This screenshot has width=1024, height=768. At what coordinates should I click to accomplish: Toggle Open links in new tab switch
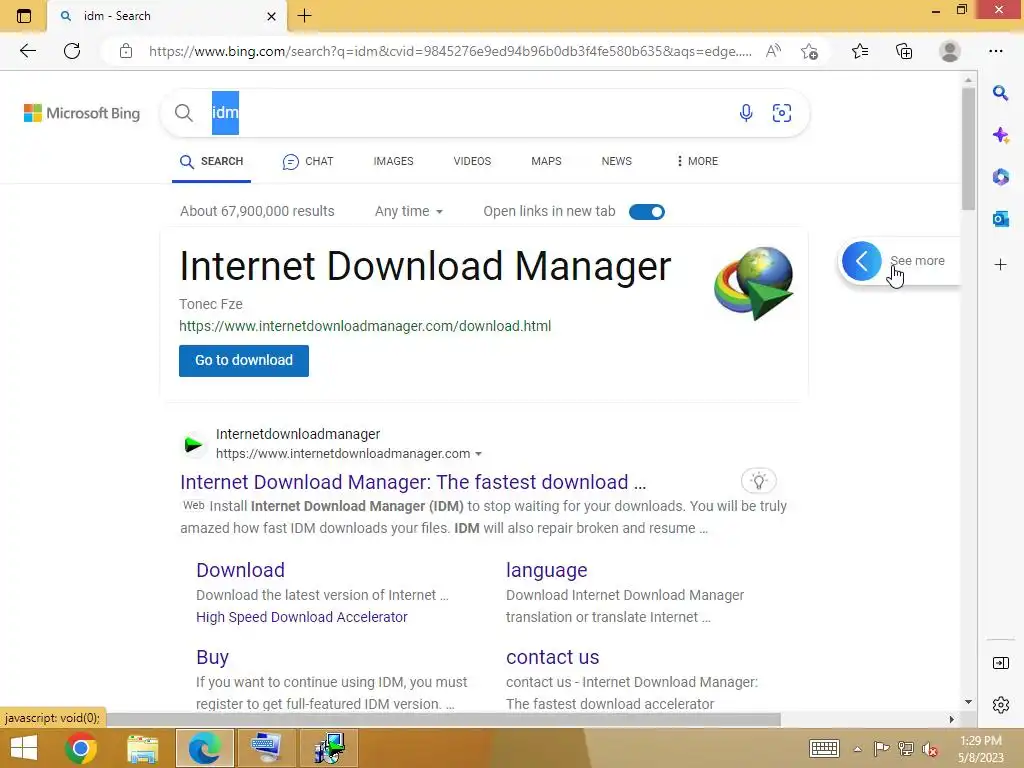647,212
